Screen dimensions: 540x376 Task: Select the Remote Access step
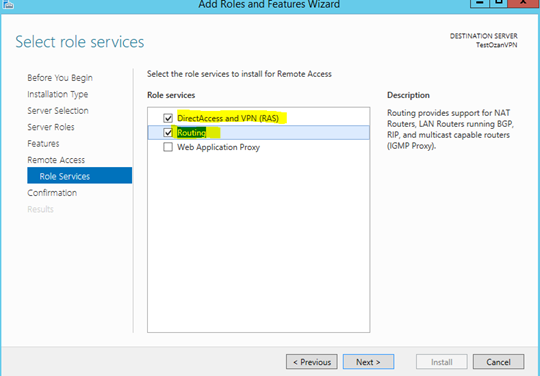pyautogui.click(x=56, y=160)
